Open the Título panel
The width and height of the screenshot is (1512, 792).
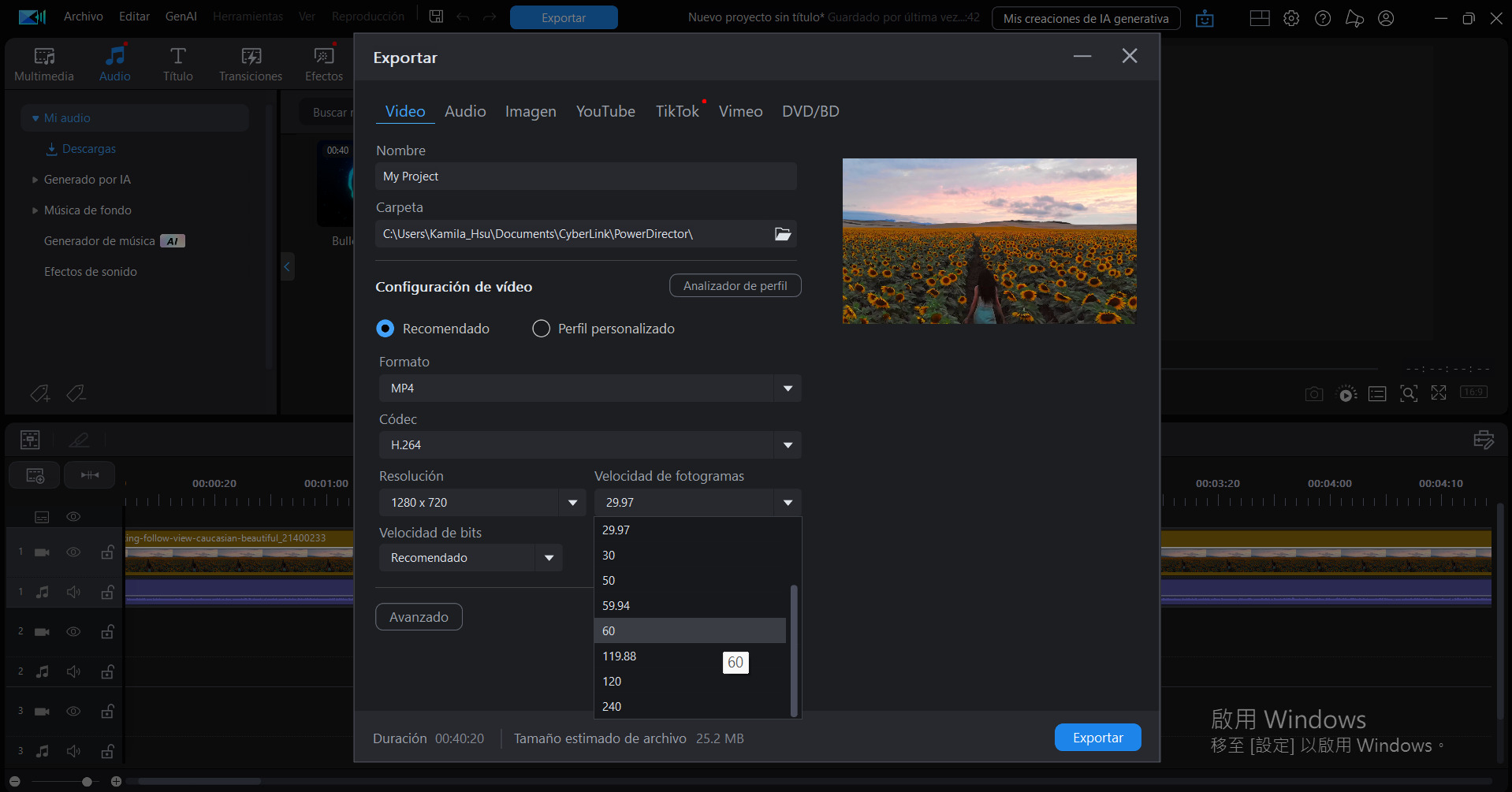pos(177,62)
